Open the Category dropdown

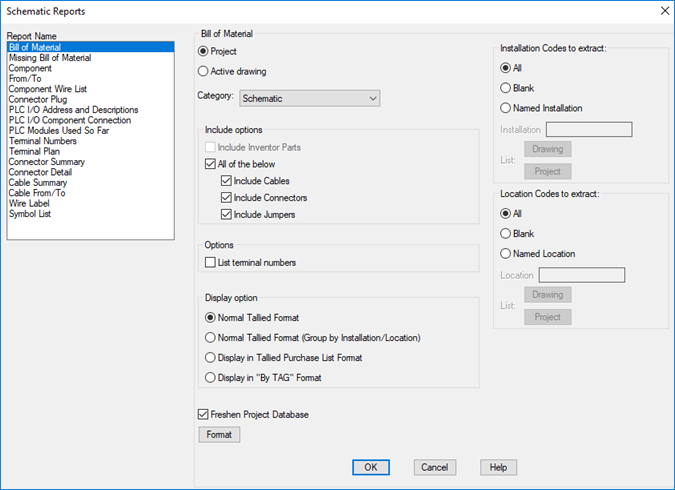click(x=310, y=98)
